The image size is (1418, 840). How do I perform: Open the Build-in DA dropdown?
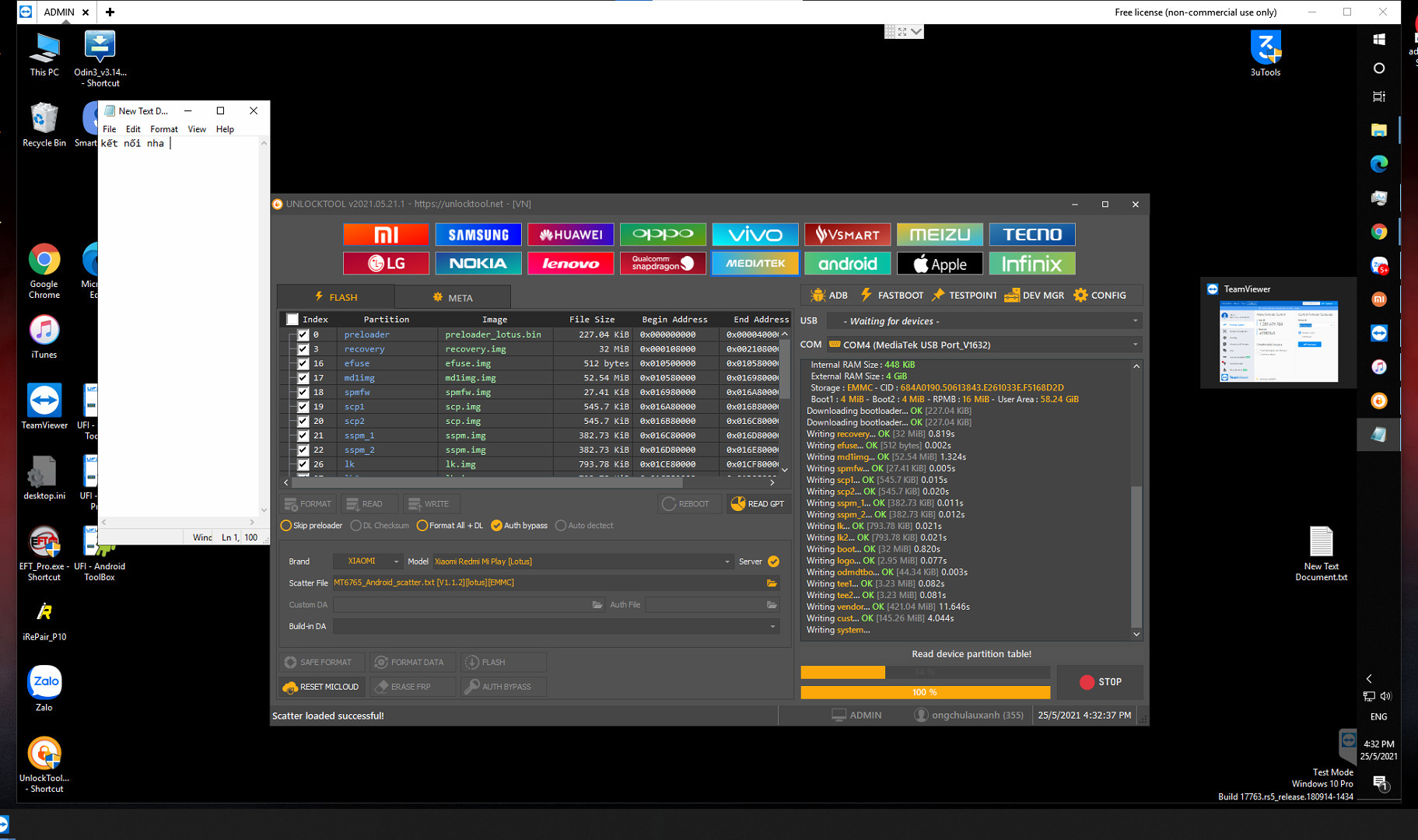point(556,626)
